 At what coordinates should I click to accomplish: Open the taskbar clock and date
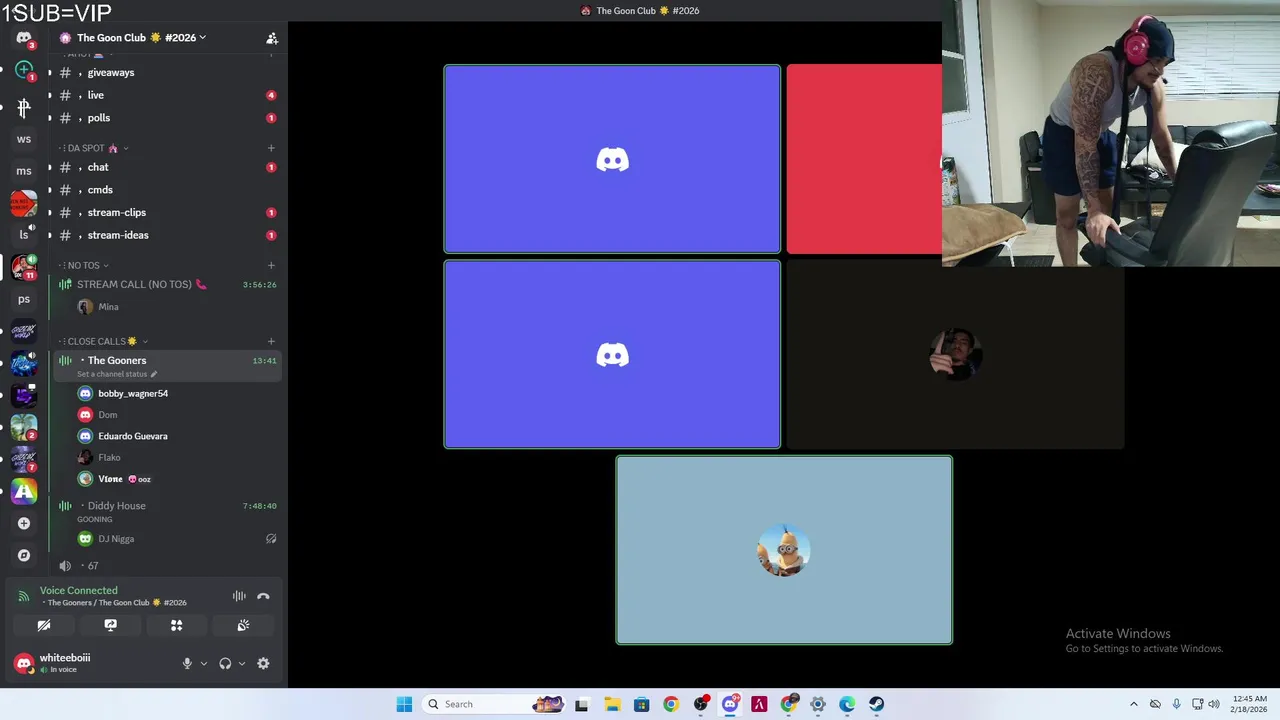1250,704
